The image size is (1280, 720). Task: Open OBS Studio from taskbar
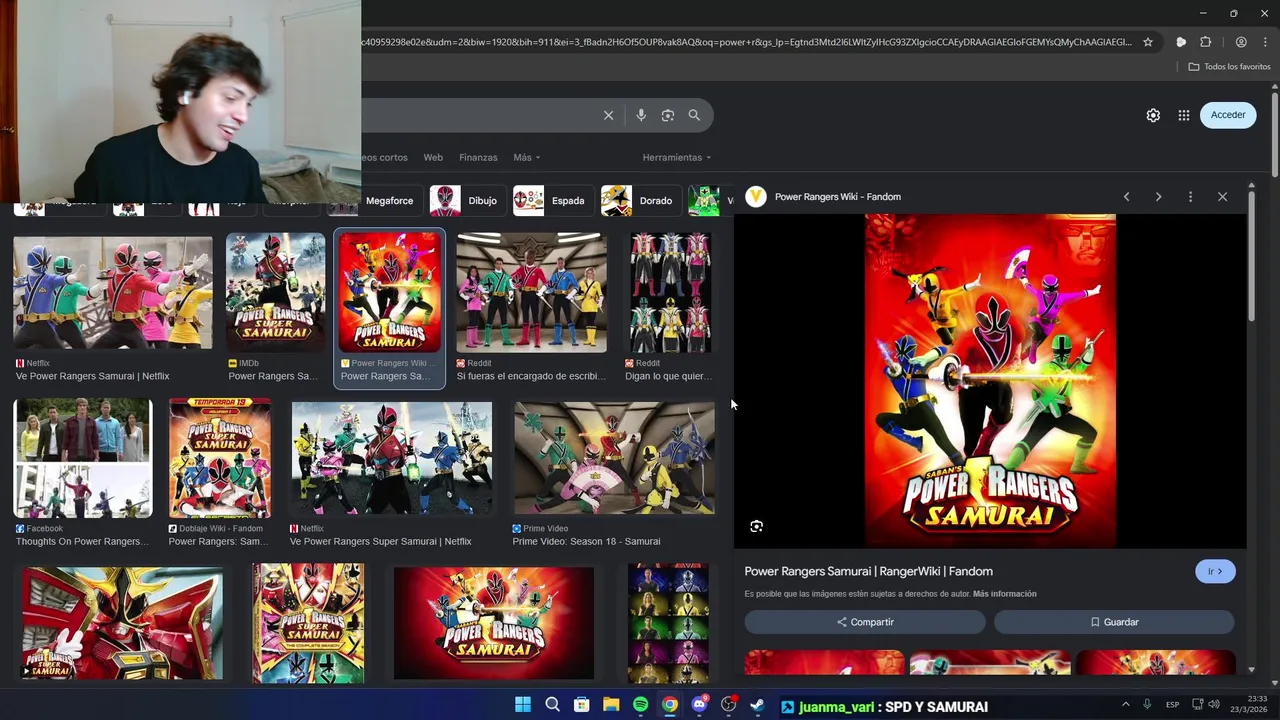tap(729, 705)
